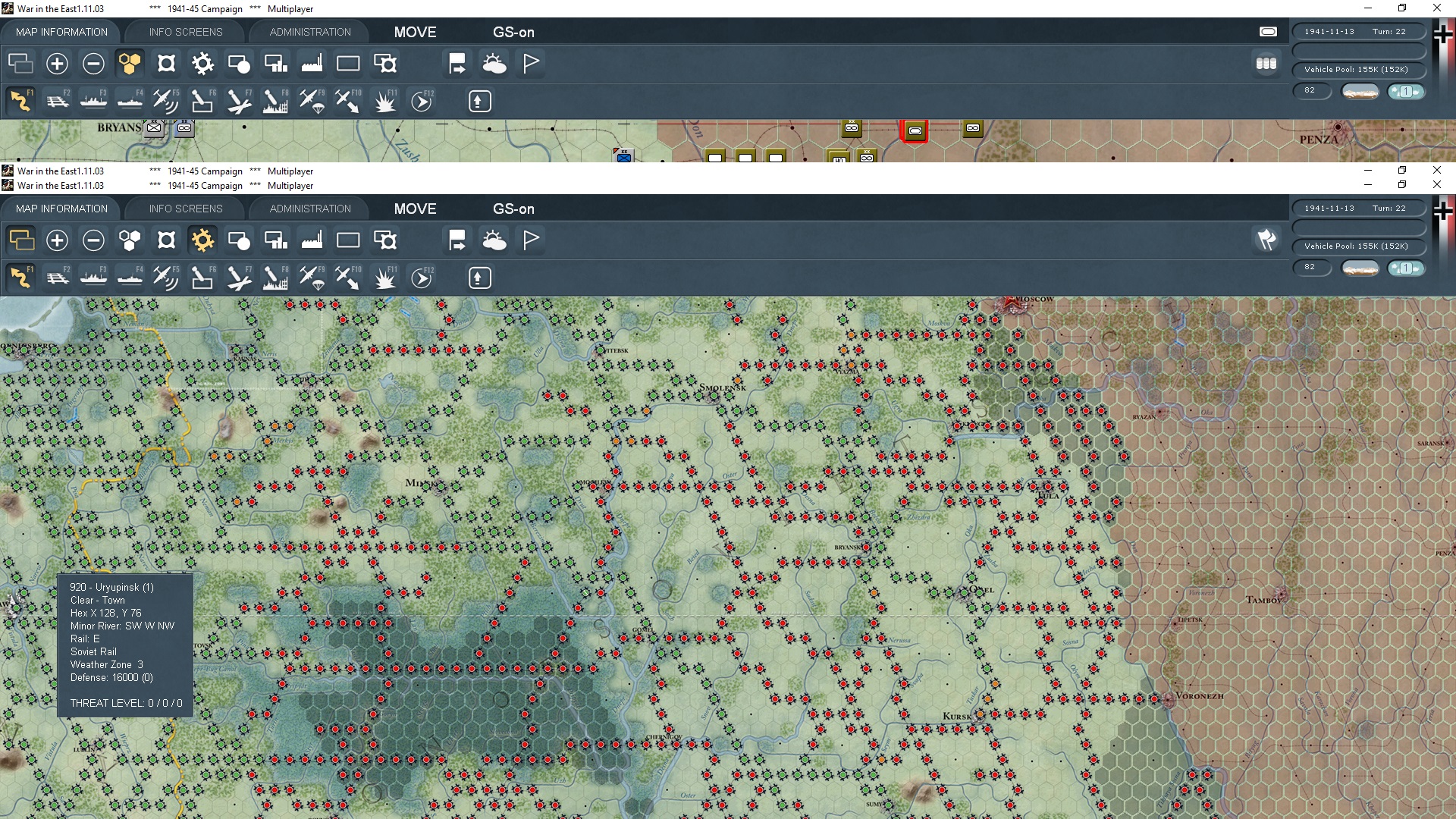This screenshot has width=1456, height=819.
Task: Expand Map Information tab in lower window
Action: [61, 209]
